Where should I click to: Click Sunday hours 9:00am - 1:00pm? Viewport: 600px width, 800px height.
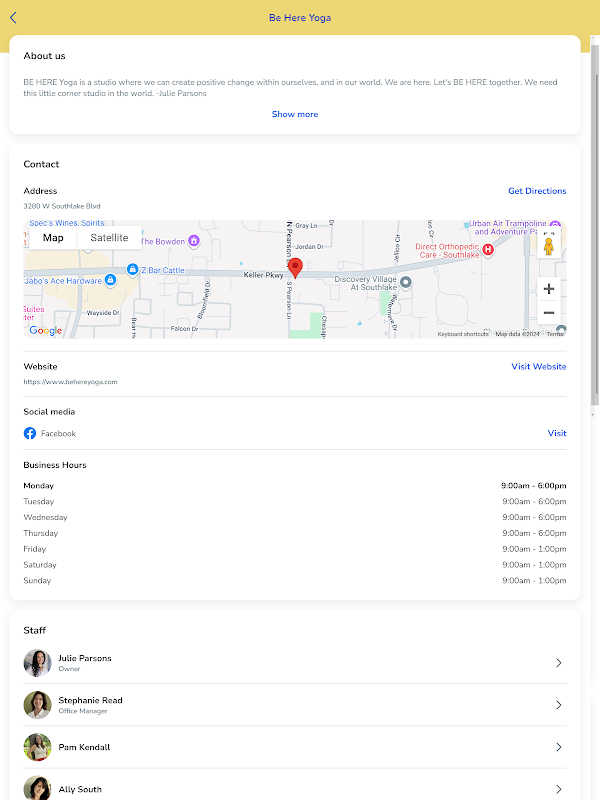point(534,581)
